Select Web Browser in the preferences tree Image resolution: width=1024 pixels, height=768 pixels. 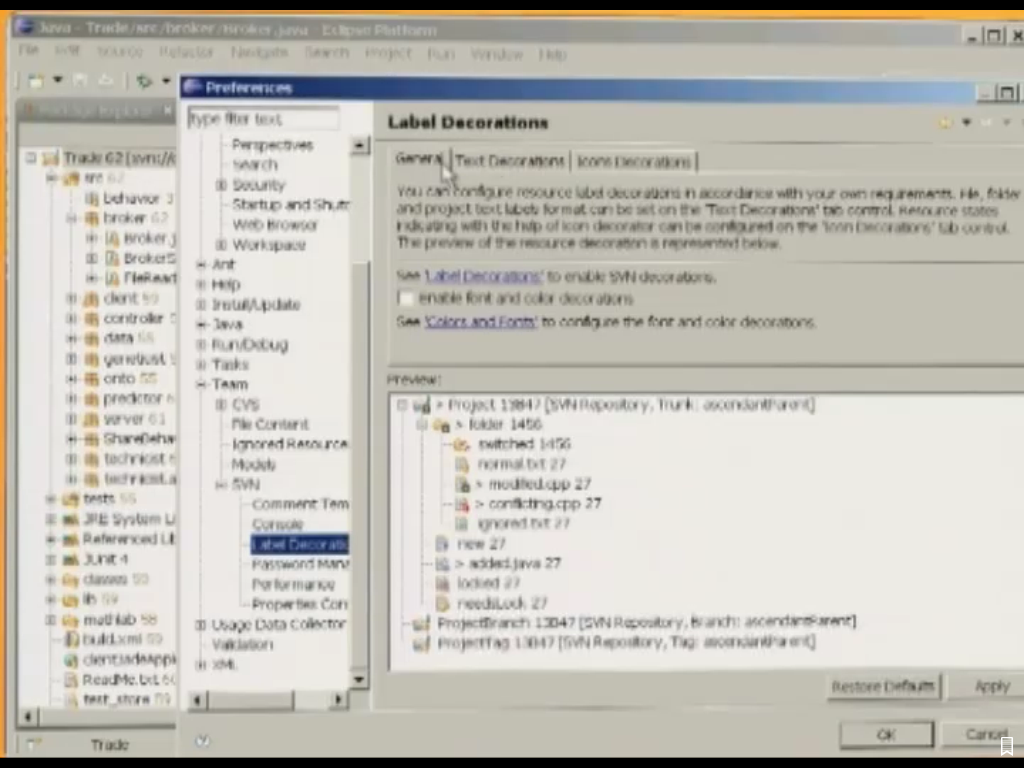click(x=275, y=225)
